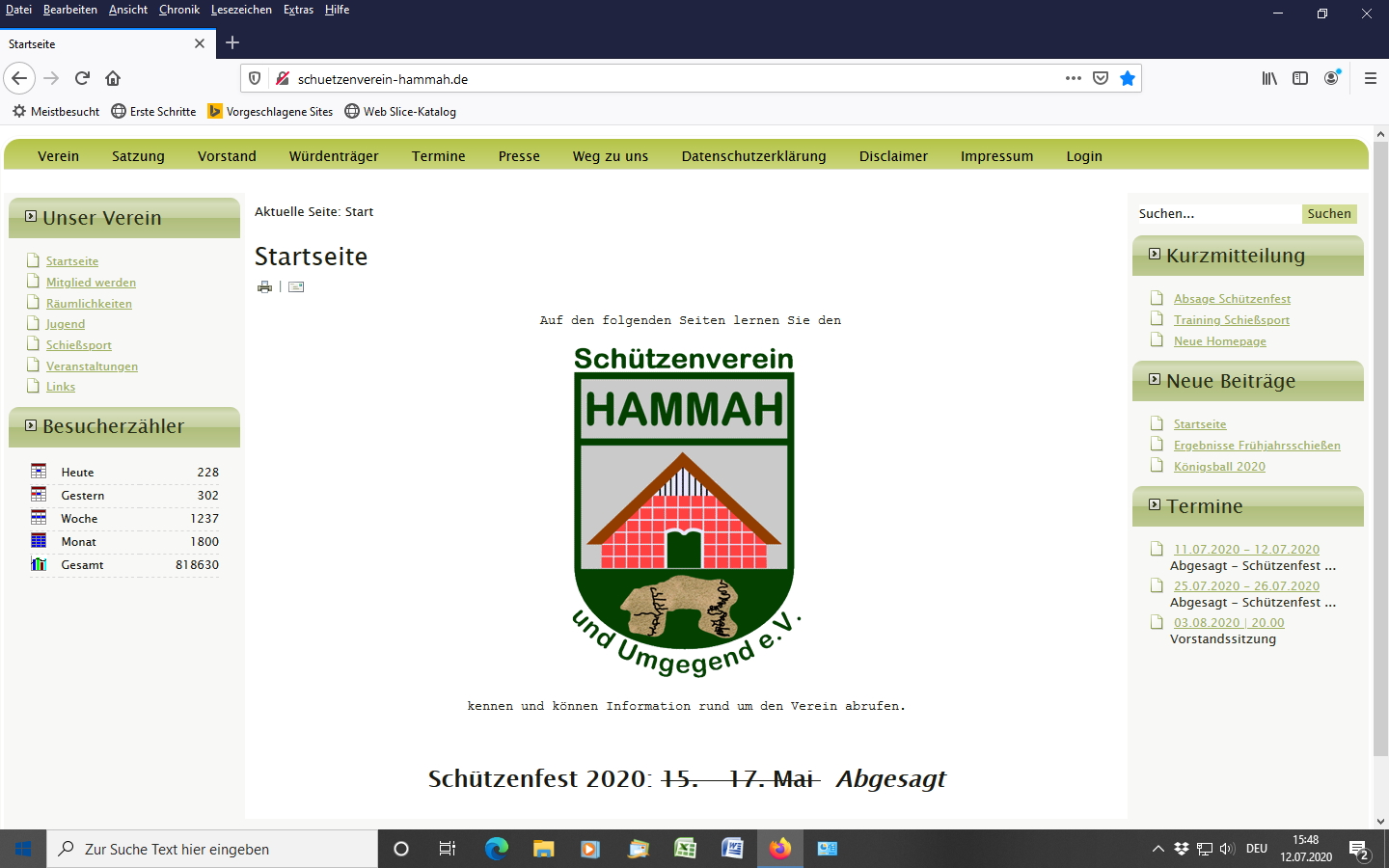Open the Absage Schützenfest link
Image resolution: width=1389 pixels, height=868 pixels.
(1232, 299)
